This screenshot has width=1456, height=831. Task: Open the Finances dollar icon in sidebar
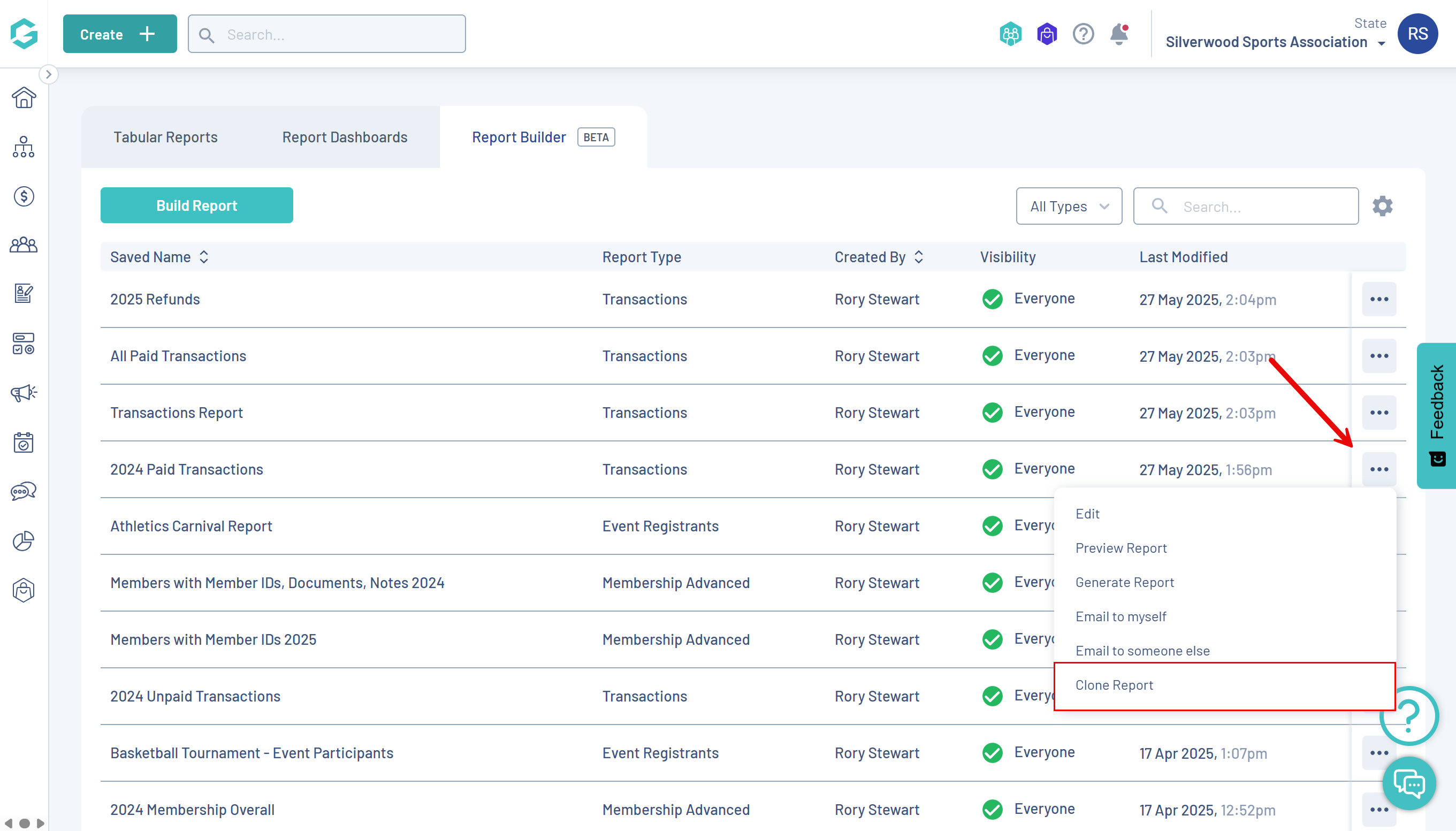[24, 196]
